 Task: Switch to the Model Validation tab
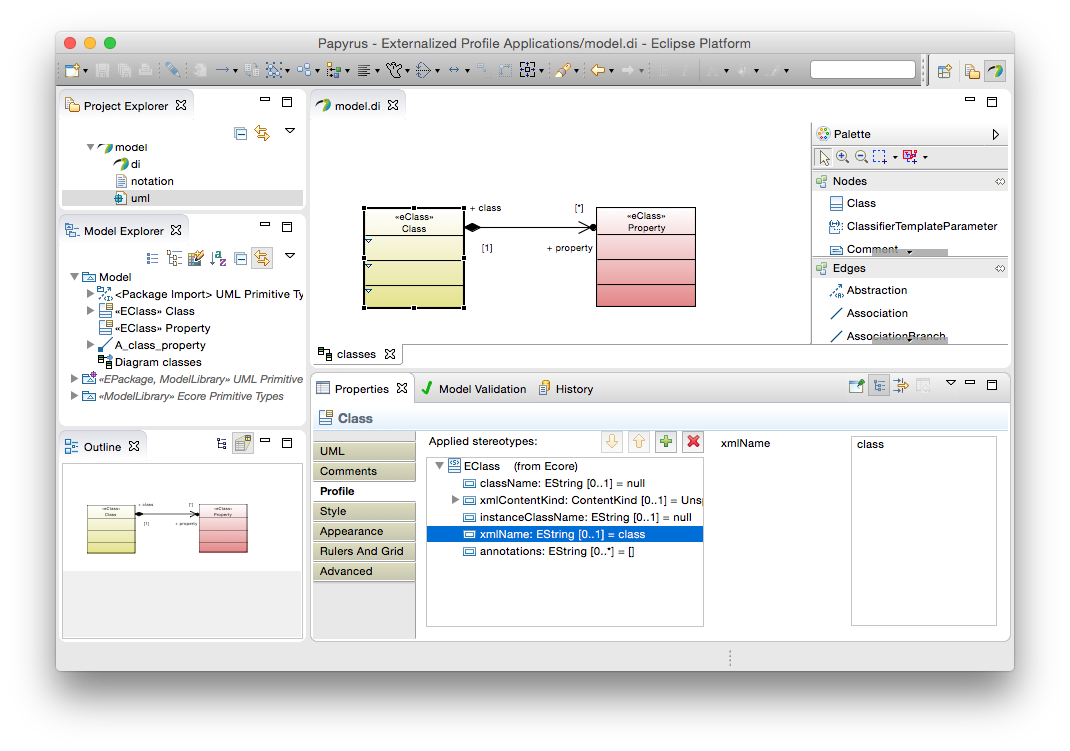(474, 389)
